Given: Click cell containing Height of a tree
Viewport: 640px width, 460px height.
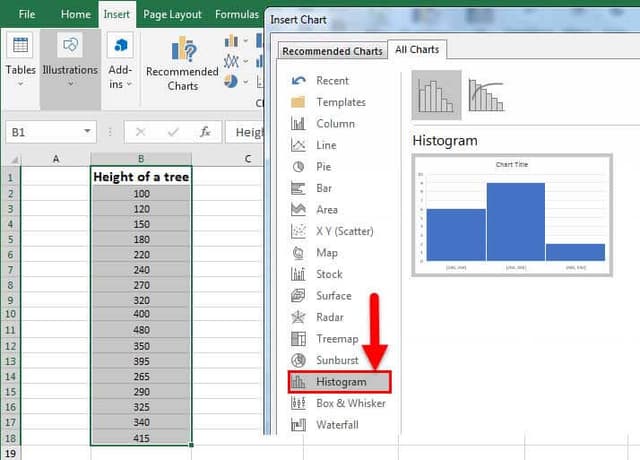Looking at the screenshot, I should (141, 177).
